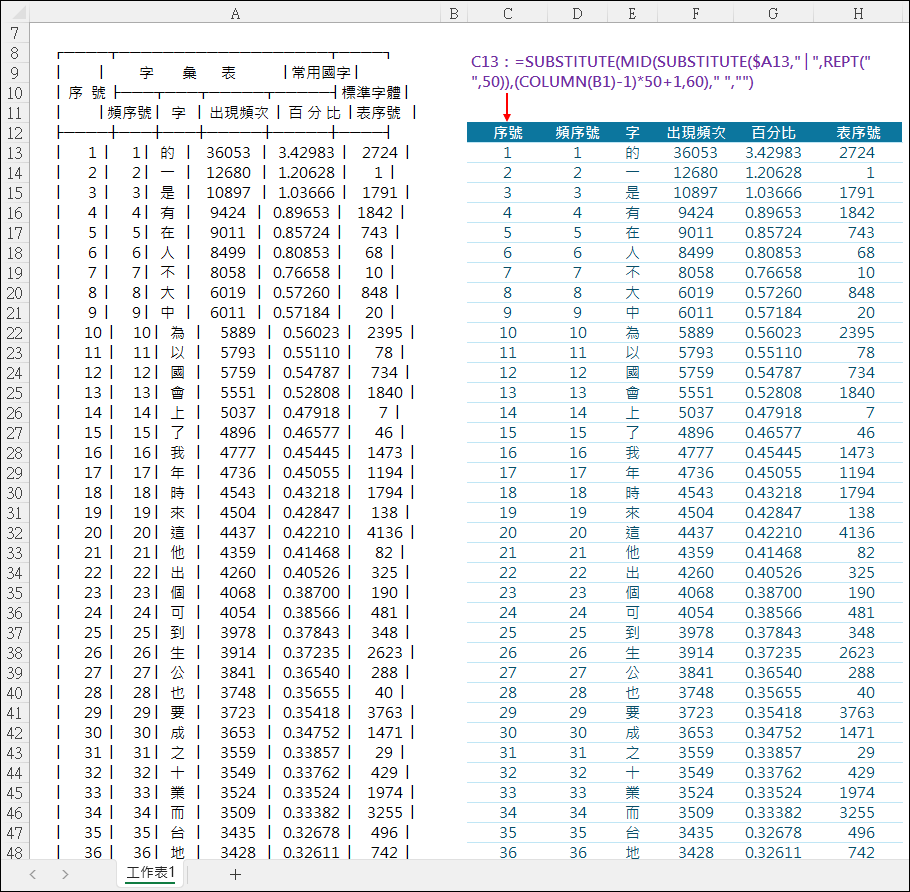The width and height of the screenshot is (910, 892).
Task: Select the cell with 0.38700 in column G
Action: pyautogui.click(x=773, y=593)
